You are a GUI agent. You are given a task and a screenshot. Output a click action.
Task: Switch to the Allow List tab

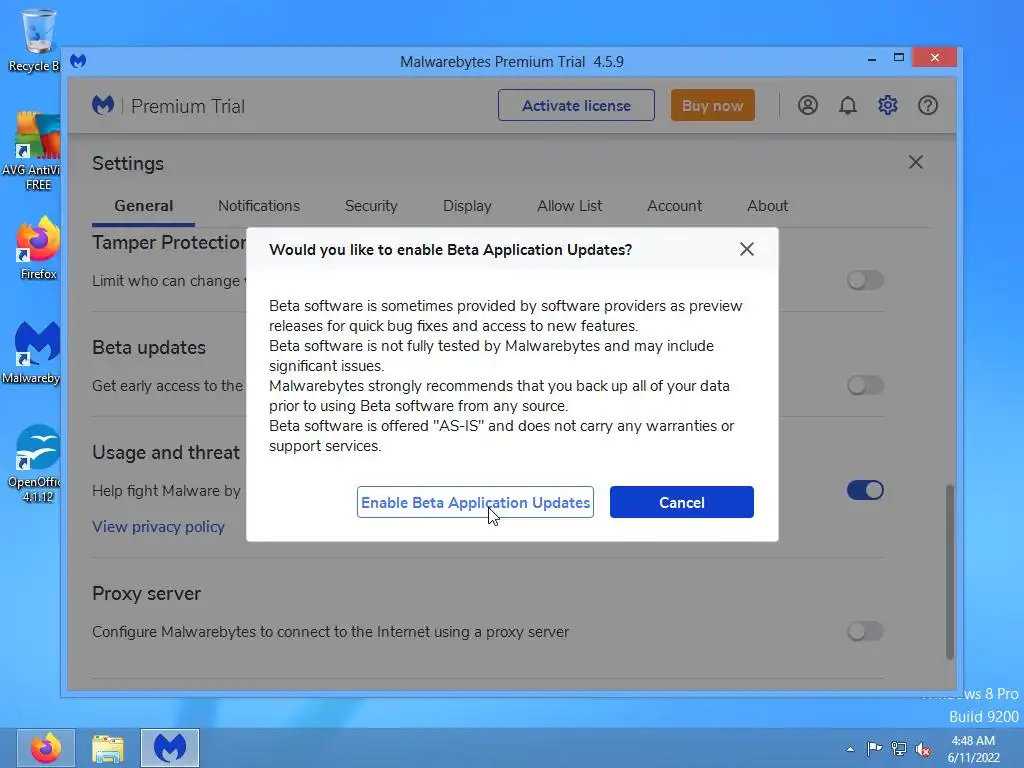569,206
